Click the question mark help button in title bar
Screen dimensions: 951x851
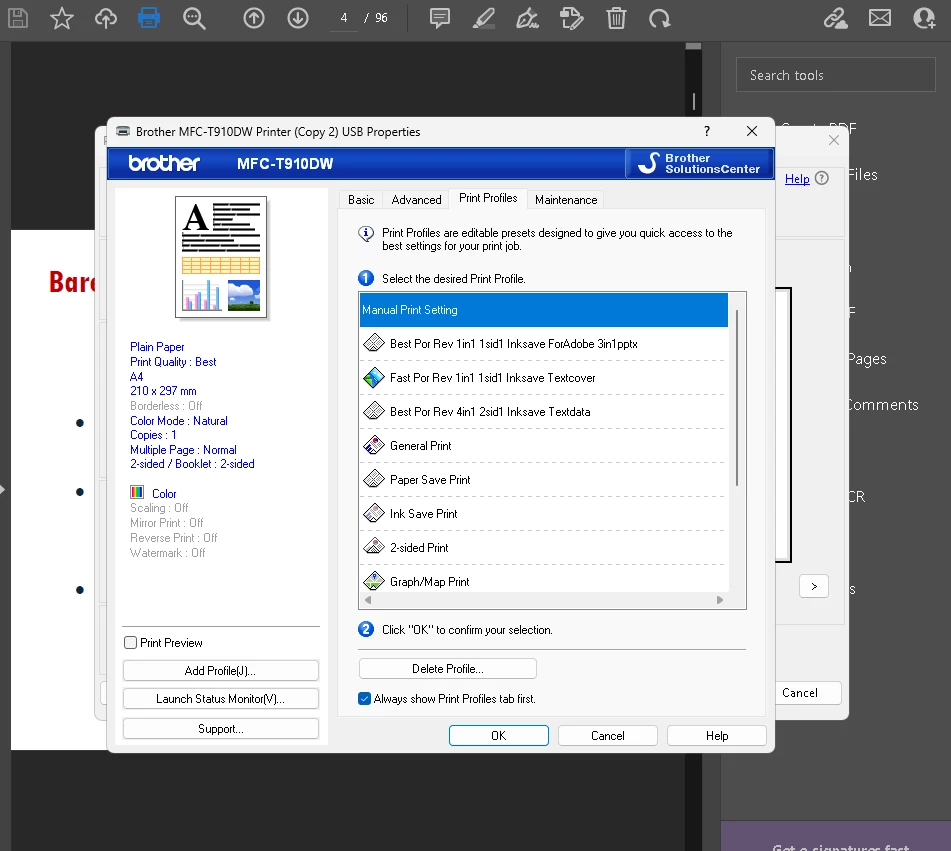(x=707, y=131)
